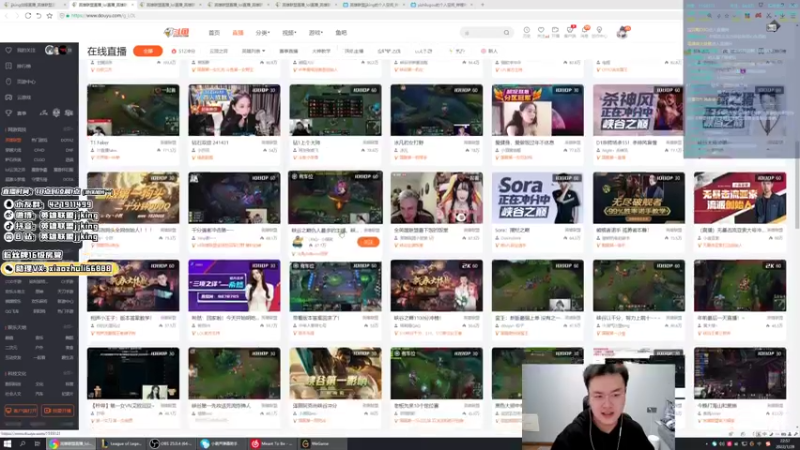Expand the 视频 dropdown in top nav
800x450 pixels.
(x=289, y=33)
